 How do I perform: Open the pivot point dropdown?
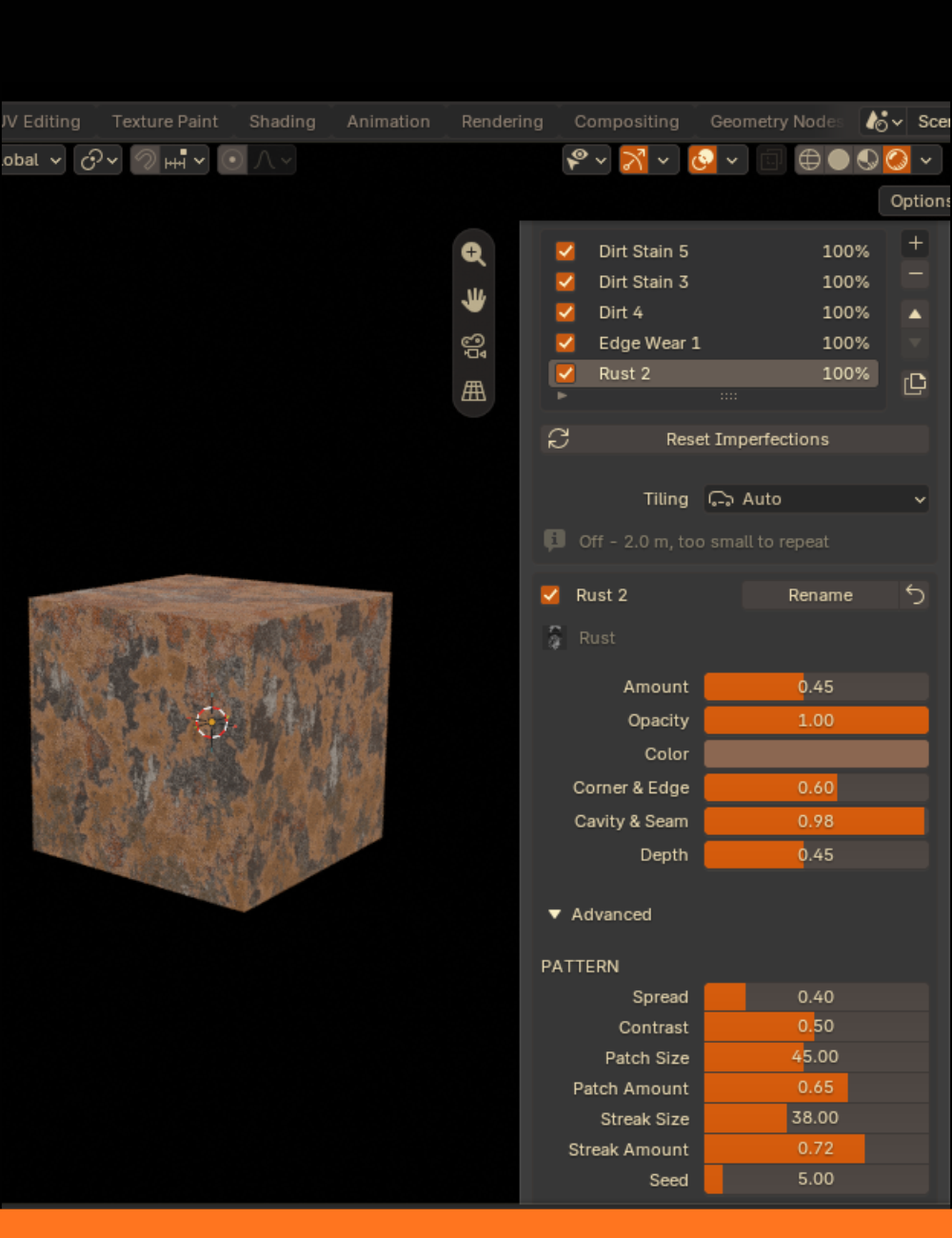[97, 160]
